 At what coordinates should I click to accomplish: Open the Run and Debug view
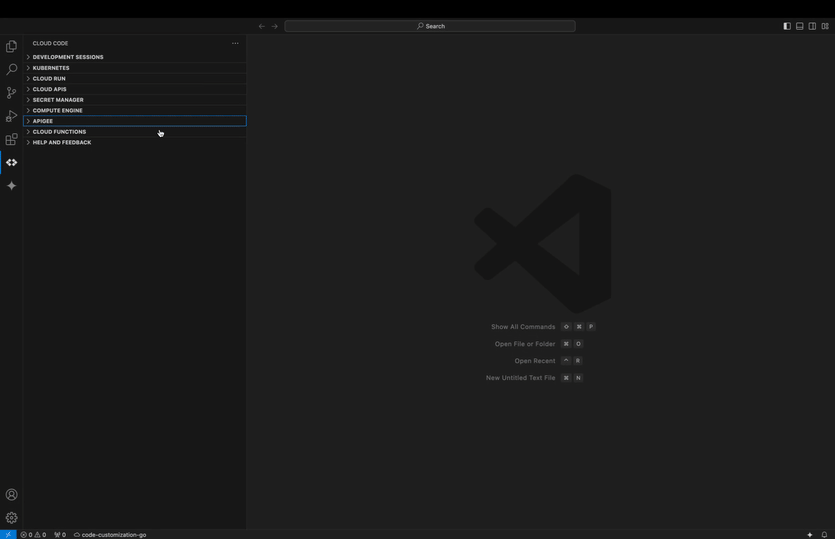coord(11,116)
